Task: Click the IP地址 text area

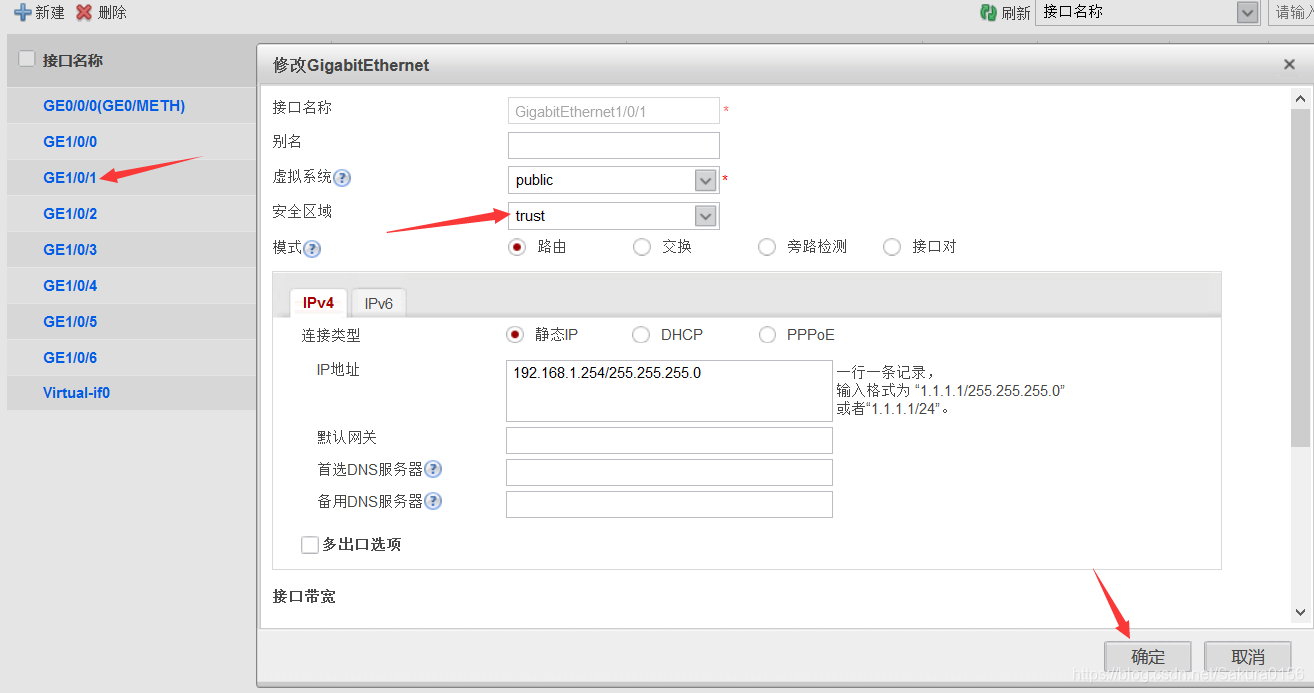Action: pyautogui.click(x=669, y=391)
